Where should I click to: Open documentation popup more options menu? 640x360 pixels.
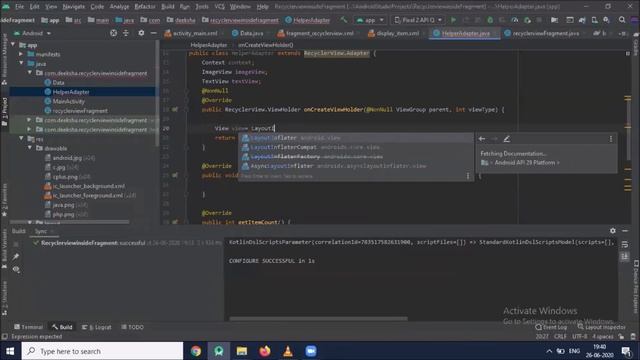point(611,139)
